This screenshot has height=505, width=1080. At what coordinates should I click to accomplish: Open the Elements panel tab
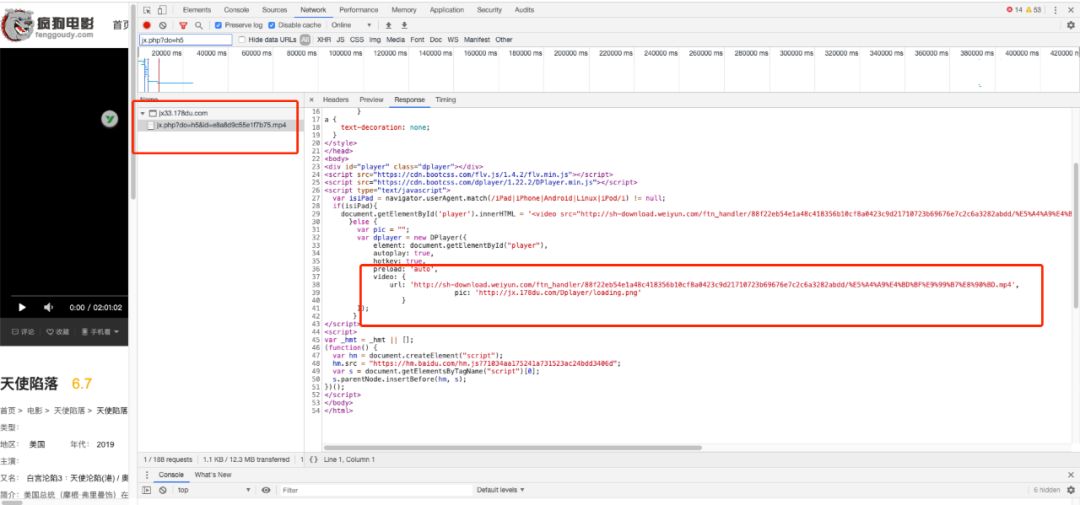[197, 10]
